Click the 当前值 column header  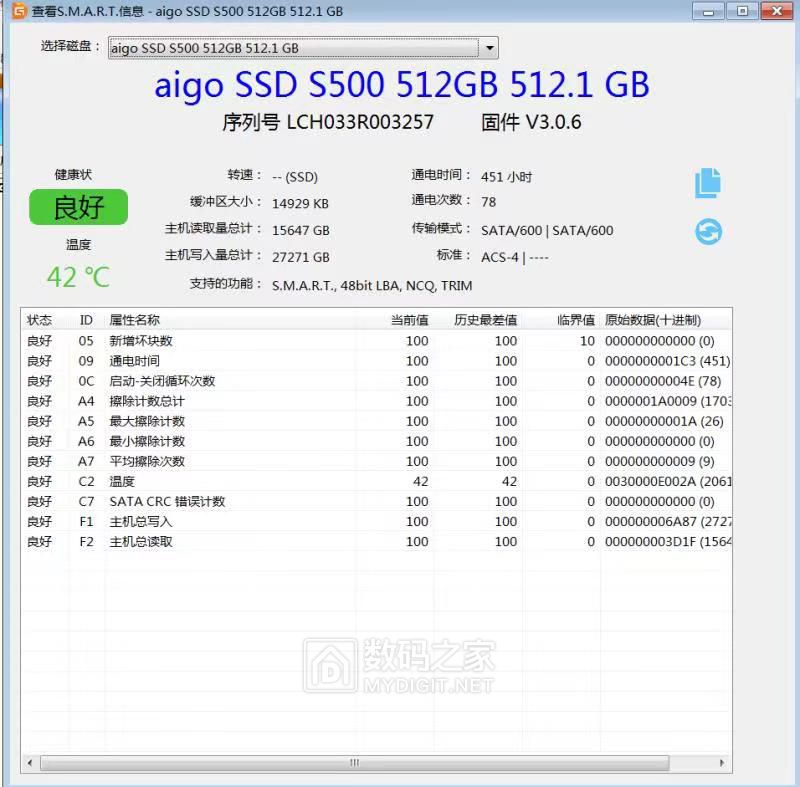click(x=410, y=320)
